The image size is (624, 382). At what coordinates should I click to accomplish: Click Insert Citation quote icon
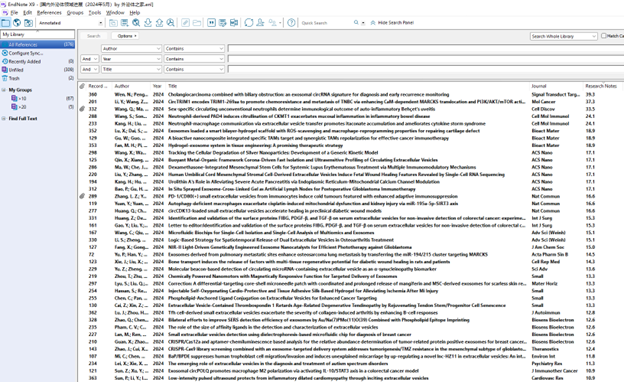pos(211,23)
